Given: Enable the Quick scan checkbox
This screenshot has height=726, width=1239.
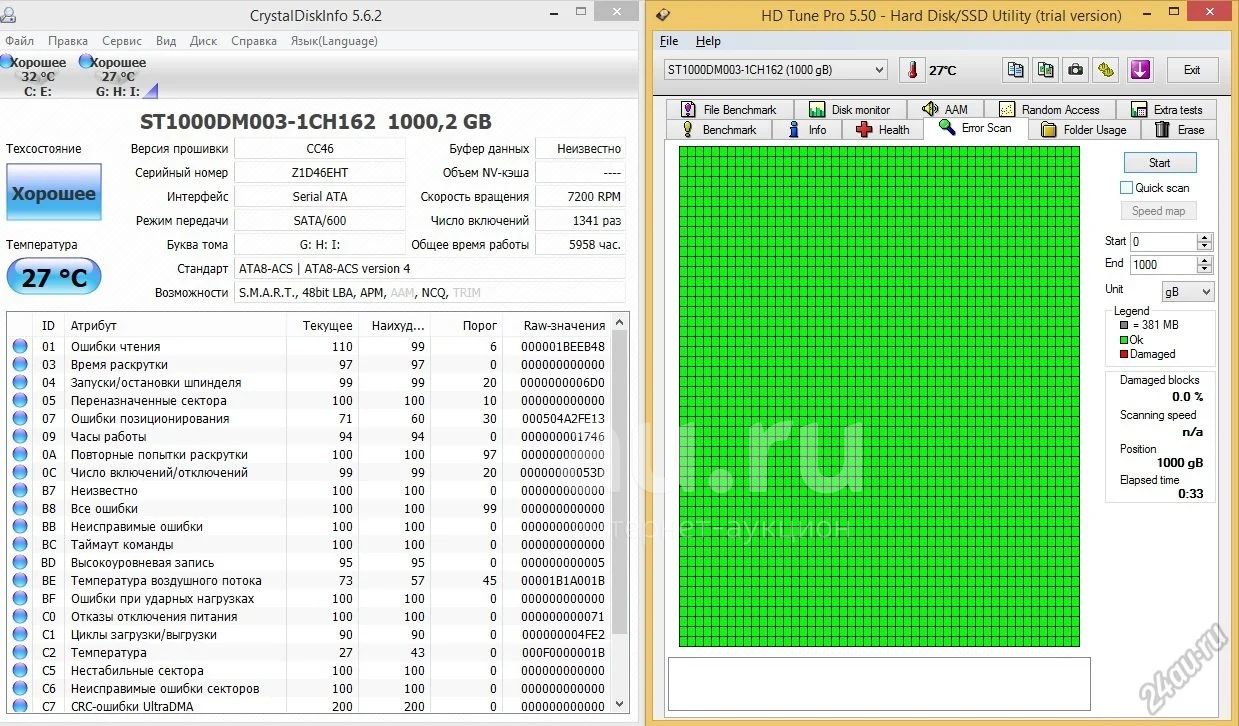Looking at the screenshot, I should pyautogui.click(x=1127, y=188).
